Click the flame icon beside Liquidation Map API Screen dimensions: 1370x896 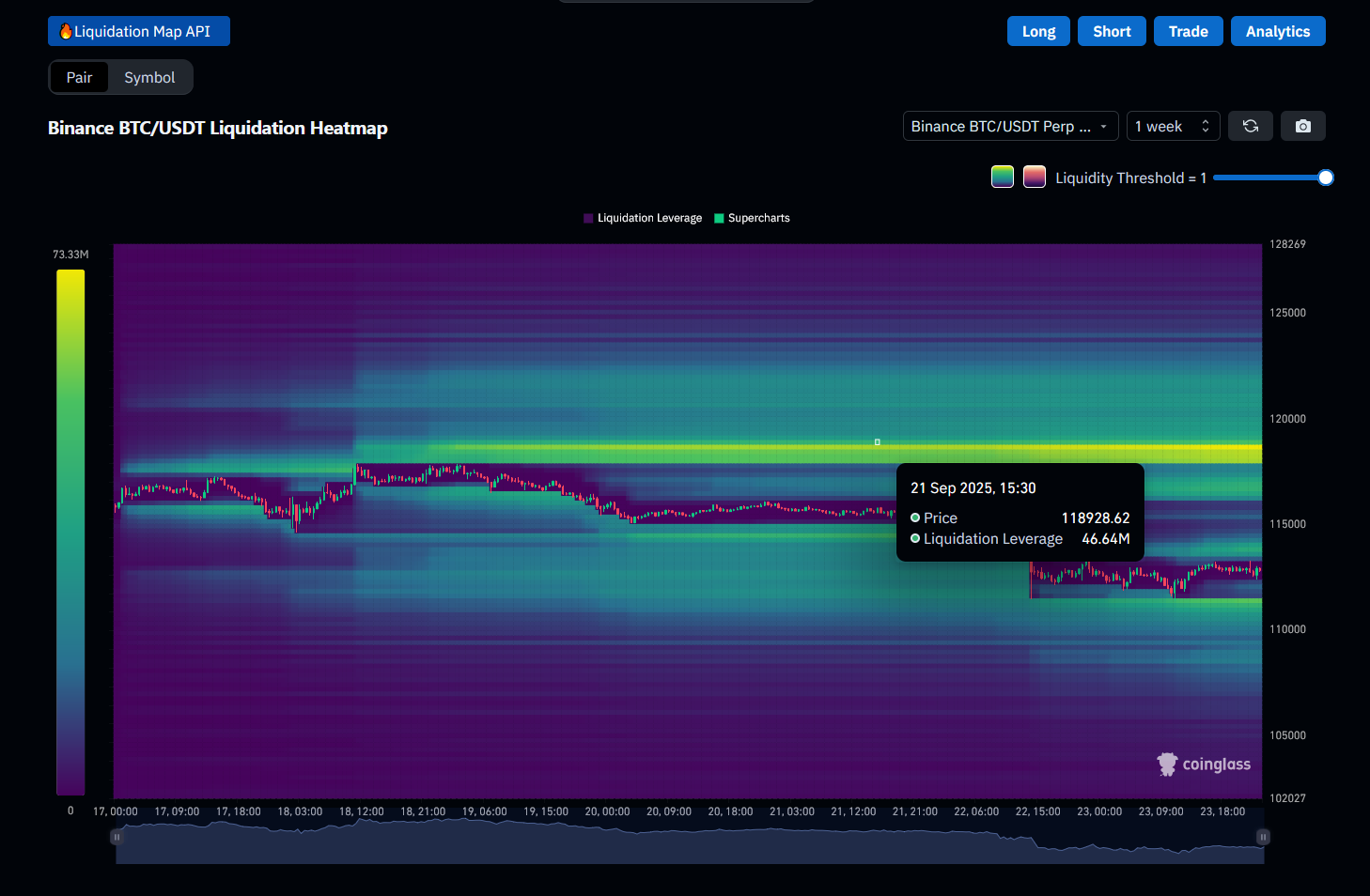[66, 31]
